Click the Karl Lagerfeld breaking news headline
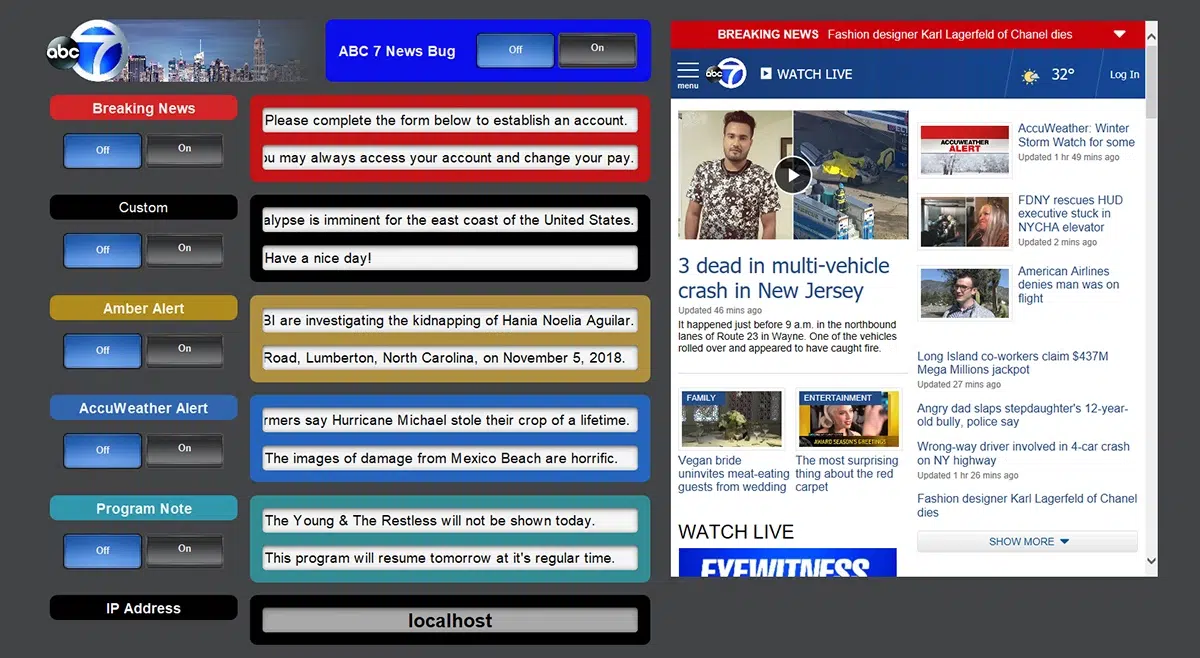The image size is (1200, 658). pyautogui.click(x=950, y=34)
